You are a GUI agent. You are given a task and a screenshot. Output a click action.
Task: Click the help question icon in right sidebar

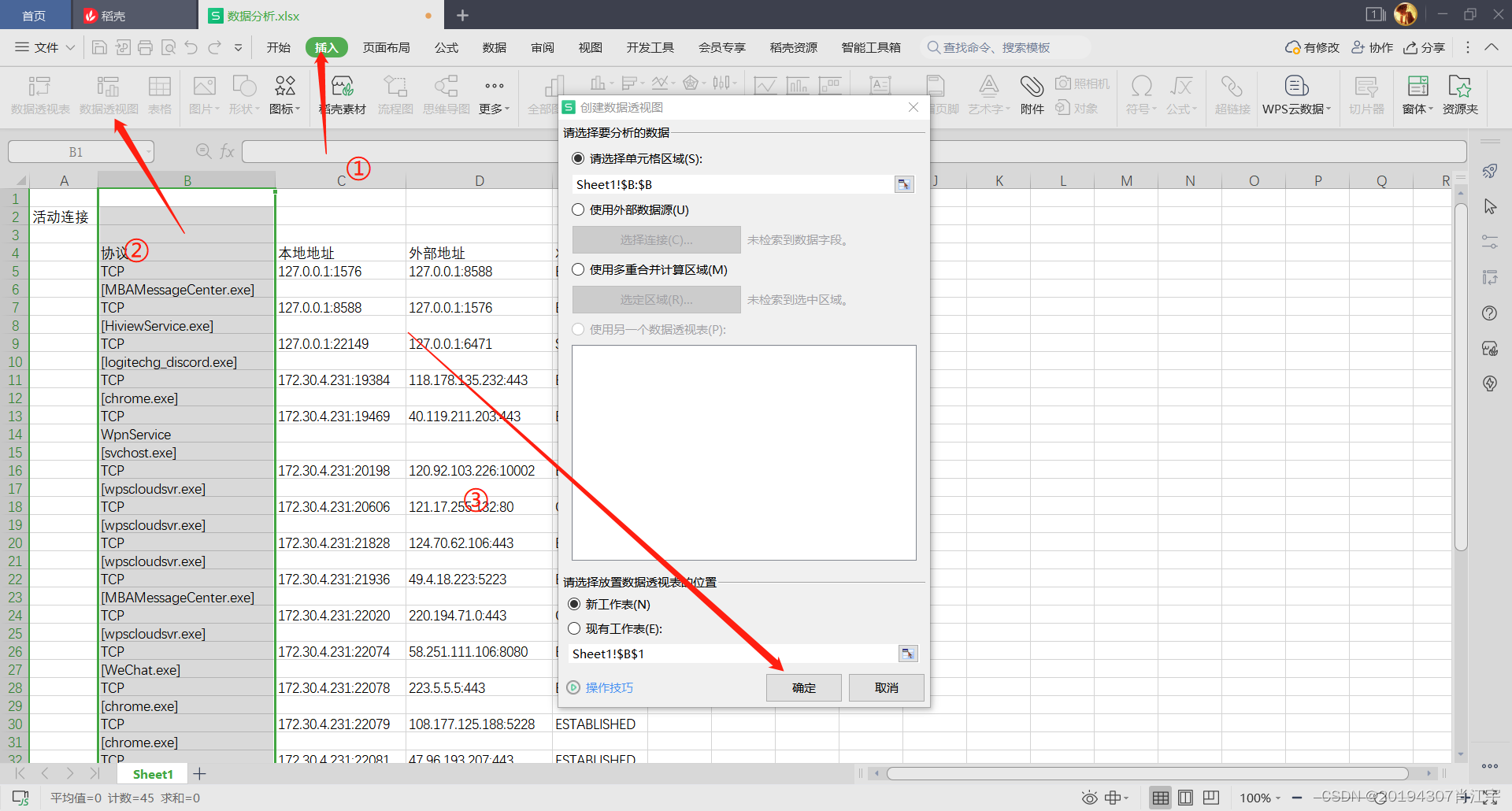coord(1489,313)
